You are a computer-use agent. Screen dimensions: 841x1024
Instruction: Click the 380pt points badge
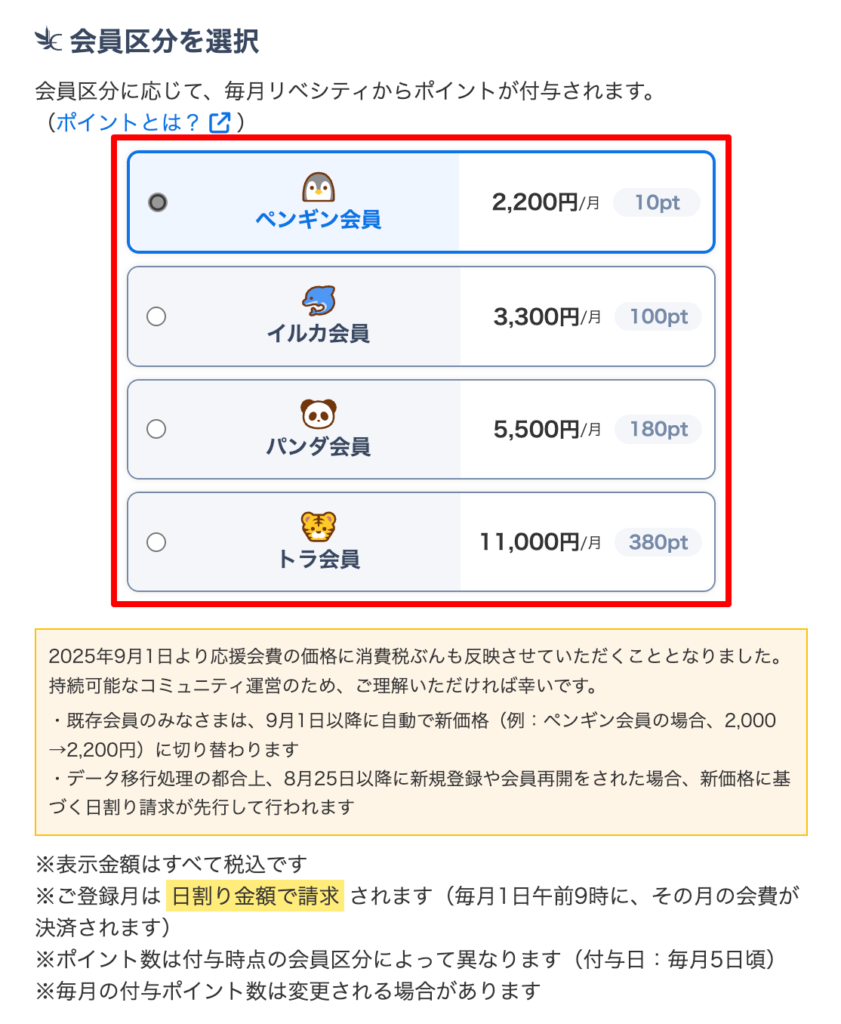pyautogui.click(x=658, y=542)
